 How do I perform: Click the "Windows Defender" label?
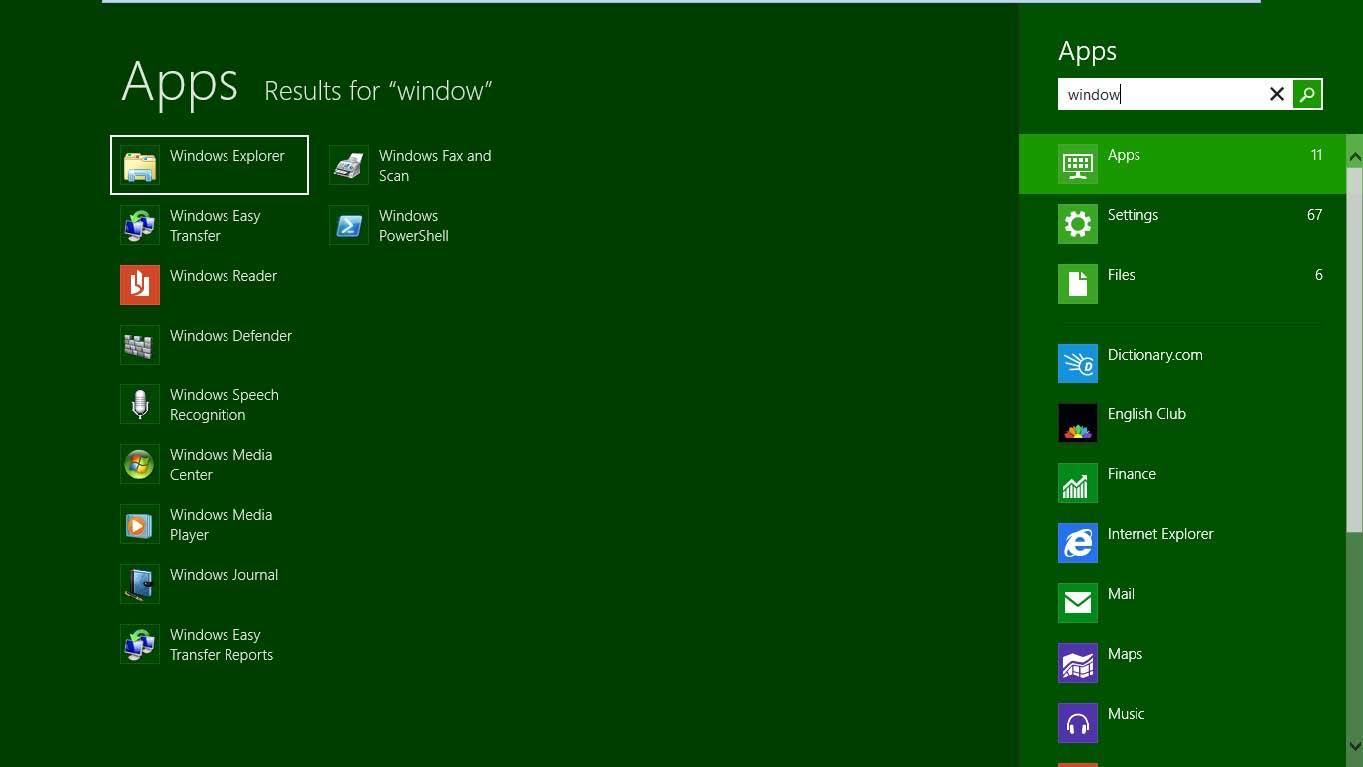click(231, 336)
